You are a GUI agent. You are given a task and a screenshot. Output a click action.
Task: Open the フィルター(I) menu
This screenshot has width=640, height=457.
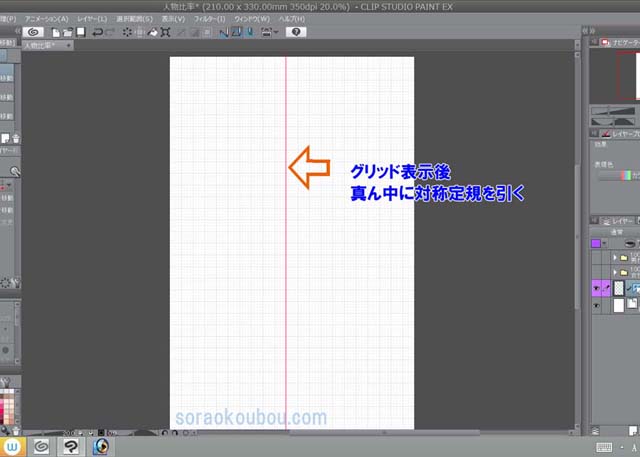click(209, 19)
